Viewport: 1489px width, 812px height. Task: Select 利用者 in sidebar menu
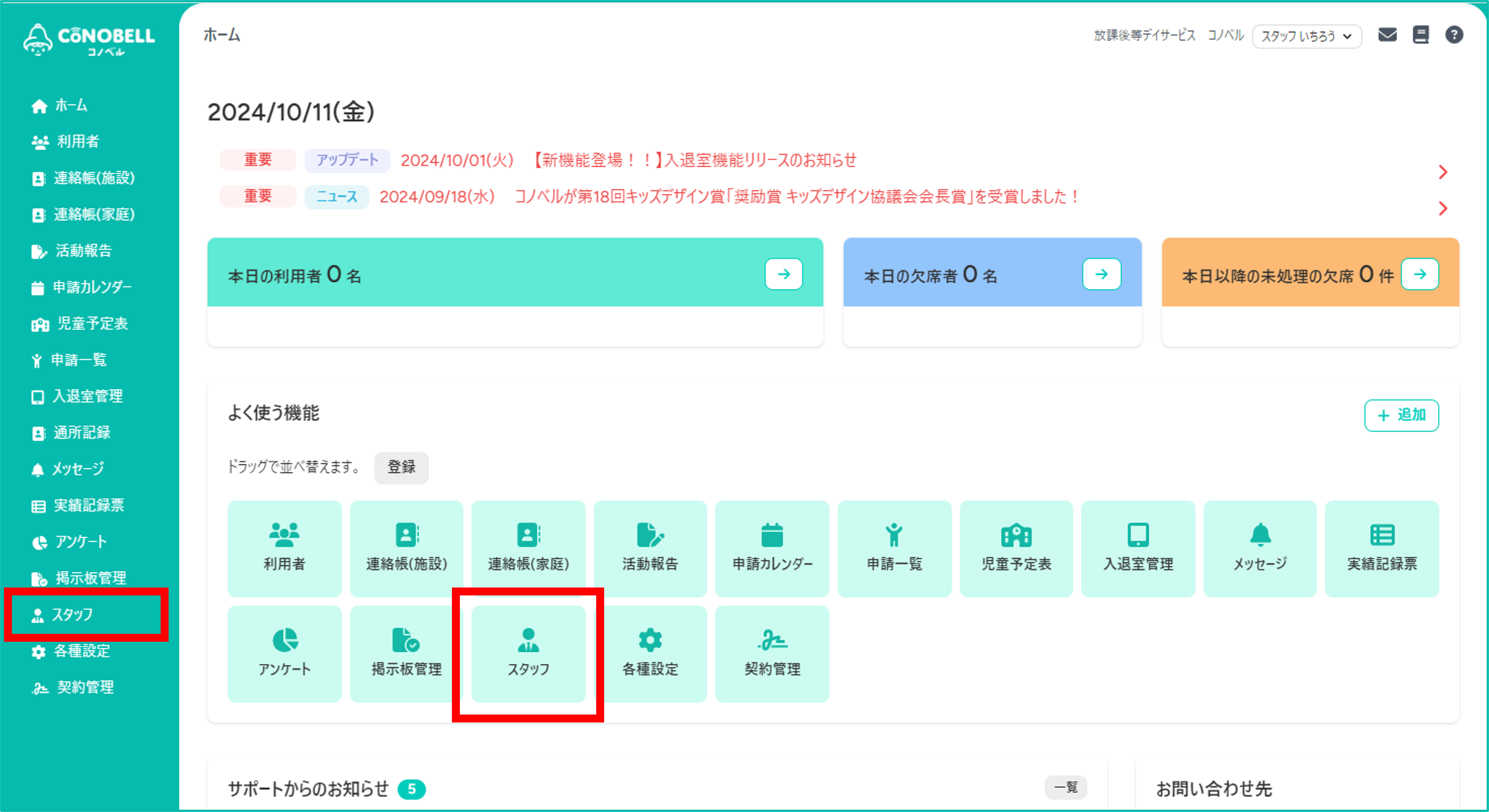(65, 142)
